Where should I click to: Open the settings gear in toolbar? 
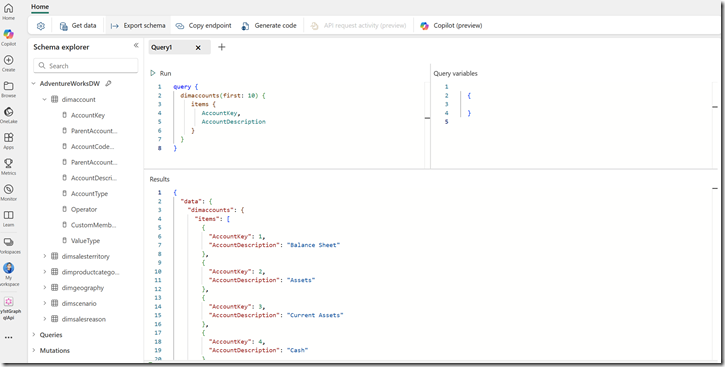pyautogui.click(x=41, y=26)
